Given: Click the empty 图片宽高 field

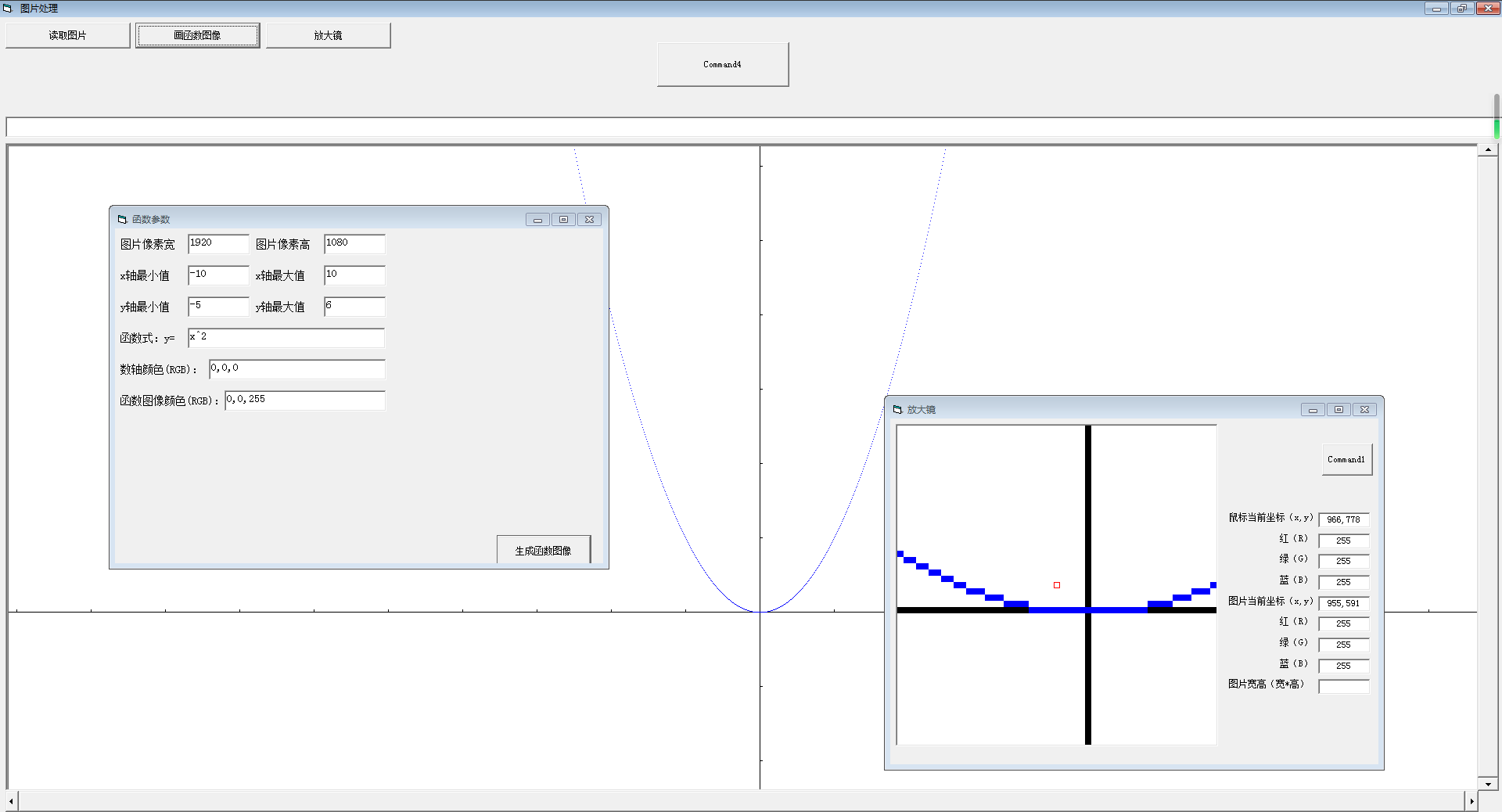Looking at the screenshot, I should (x=1344, y=686).
